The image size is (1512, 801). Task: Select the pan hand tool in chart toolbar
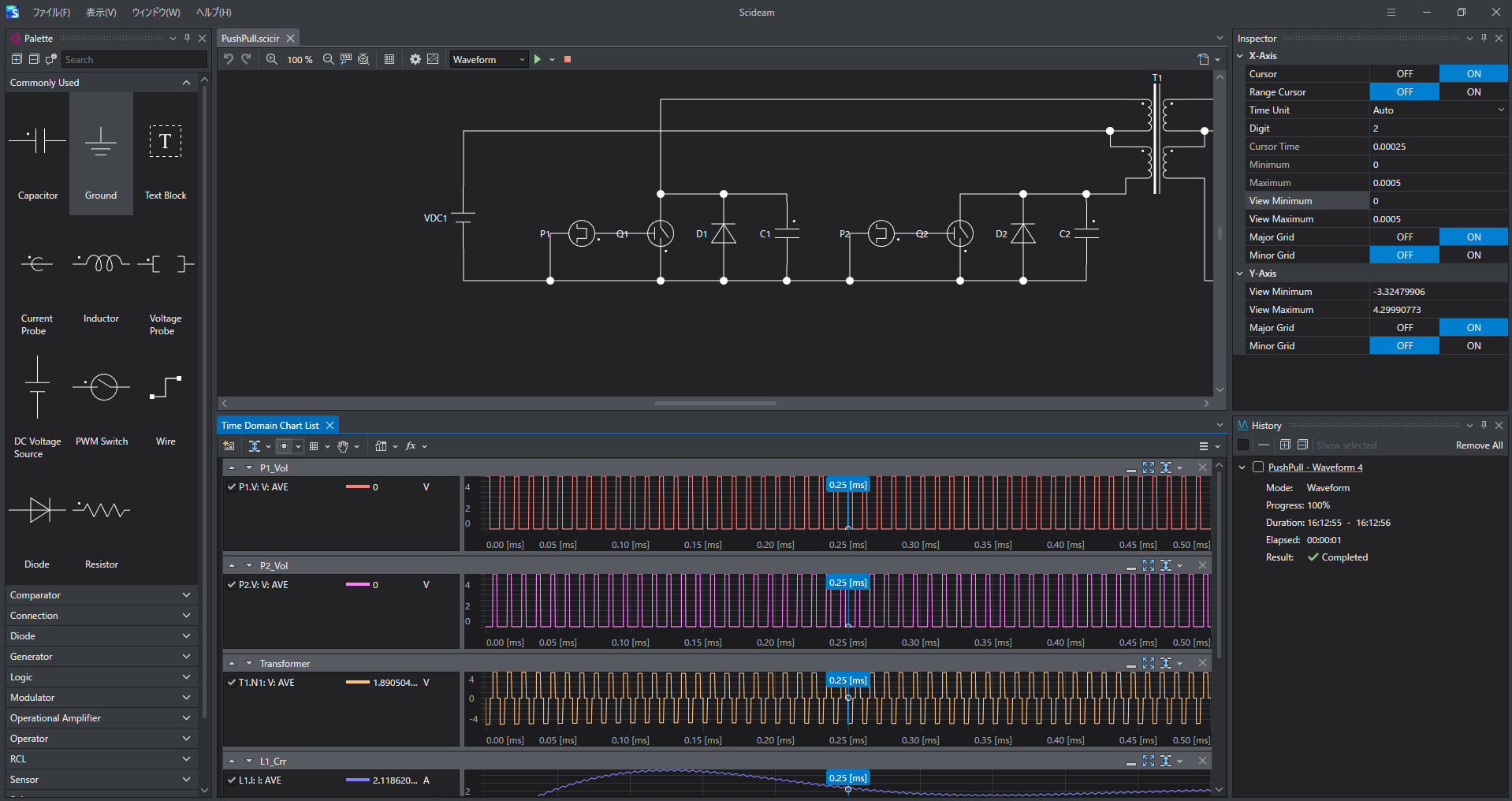343,446
